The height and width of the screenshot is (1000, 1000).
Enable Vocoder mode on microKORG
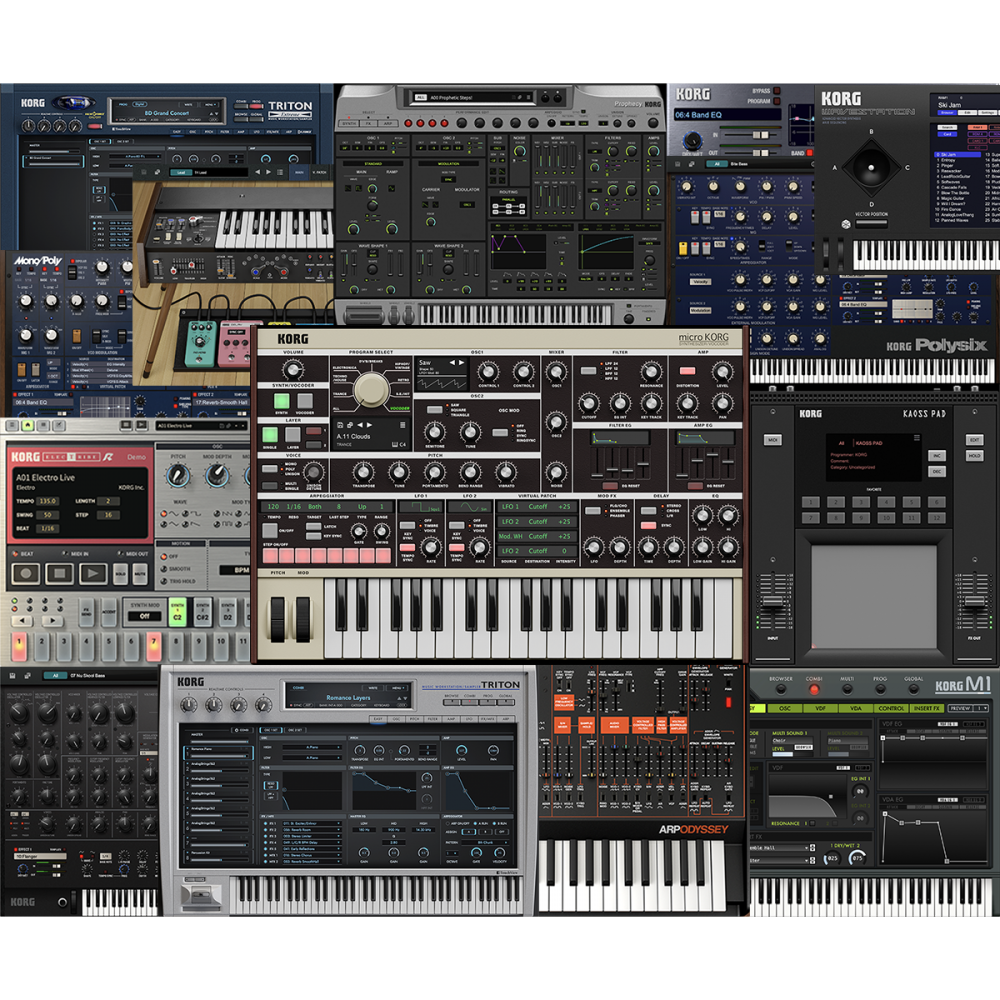(305, 401)
